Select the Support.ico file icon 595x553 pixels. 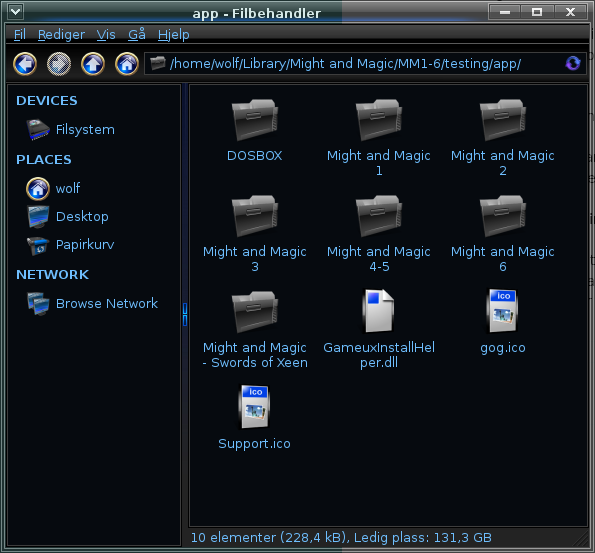tap(255, 407)
